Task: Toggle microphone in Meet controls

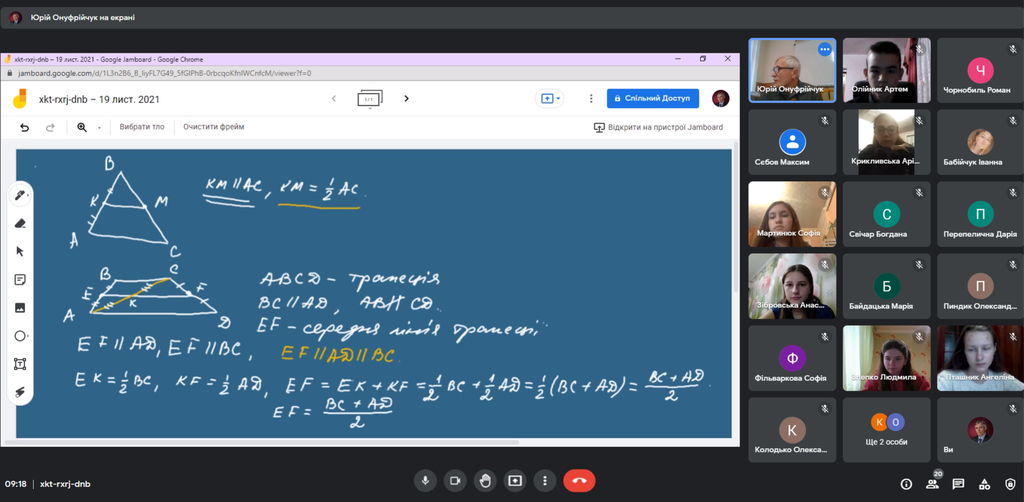Action: click(425, 481)
